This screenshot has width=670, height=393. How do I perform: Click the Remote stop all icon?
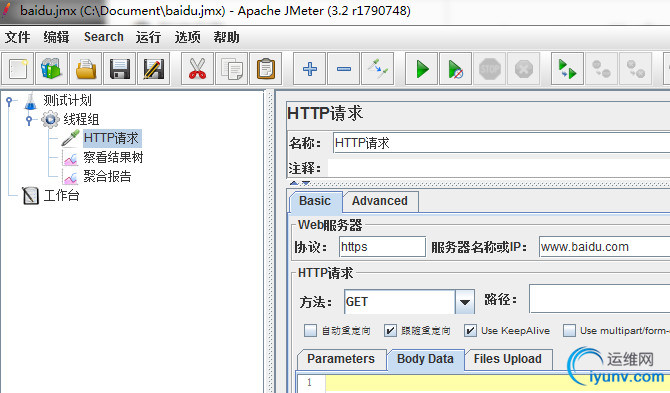click(x=602, y=69)
